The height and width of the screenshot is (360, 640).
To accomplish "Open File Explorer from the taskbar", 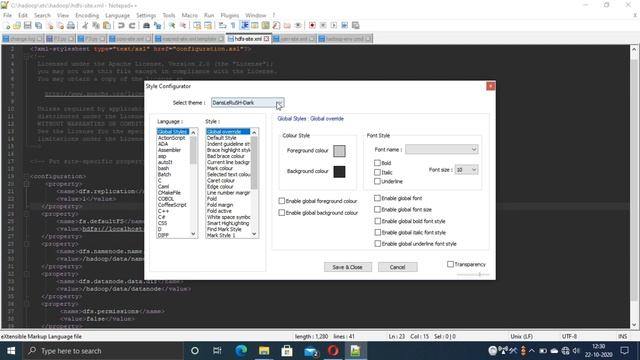I will pos(264,351).
